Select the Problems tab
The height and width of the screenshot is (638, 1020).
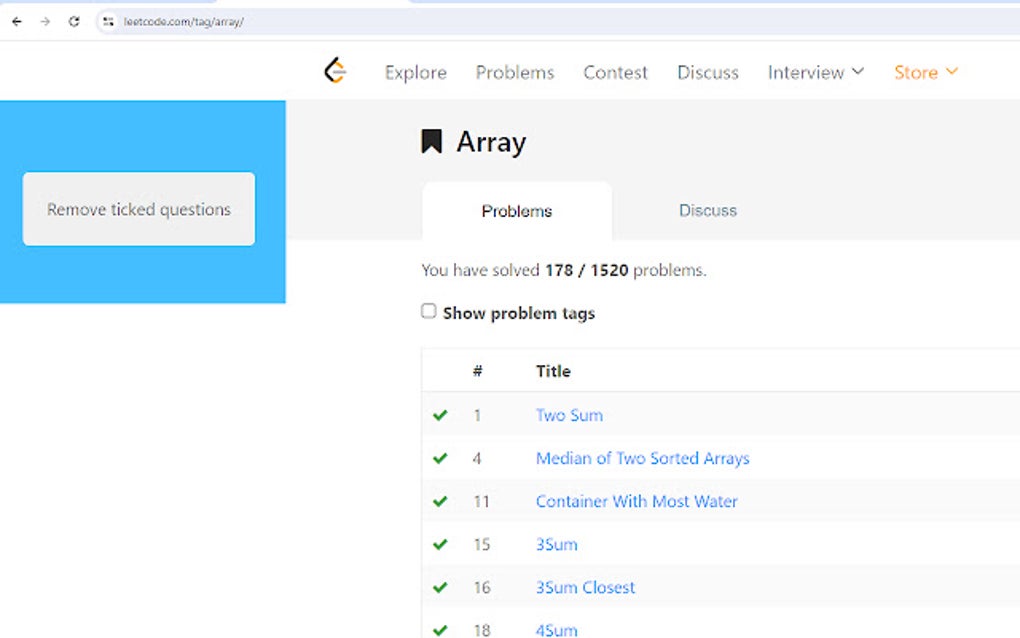(517, 211)
